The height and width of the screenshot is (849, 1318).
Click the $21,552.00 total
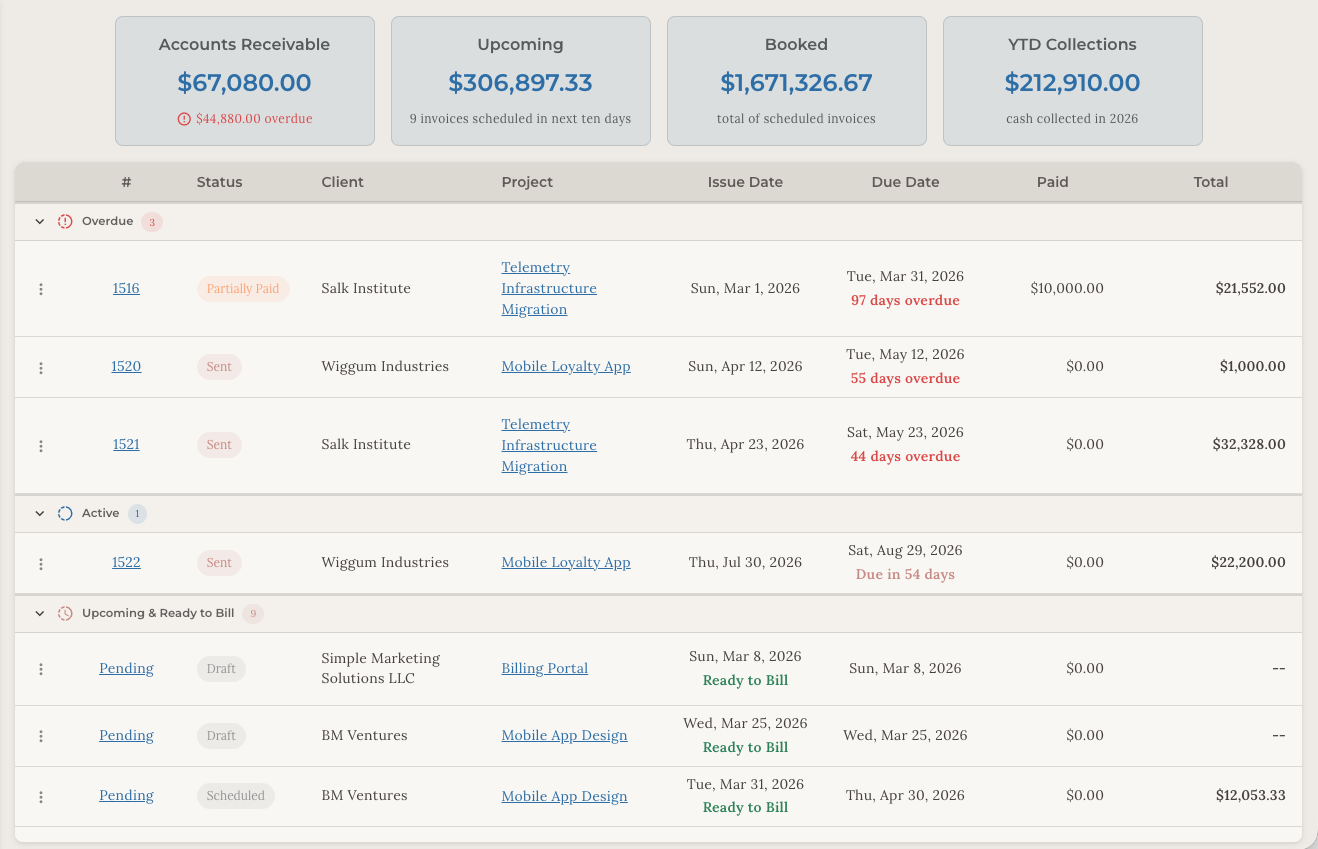1250,288
